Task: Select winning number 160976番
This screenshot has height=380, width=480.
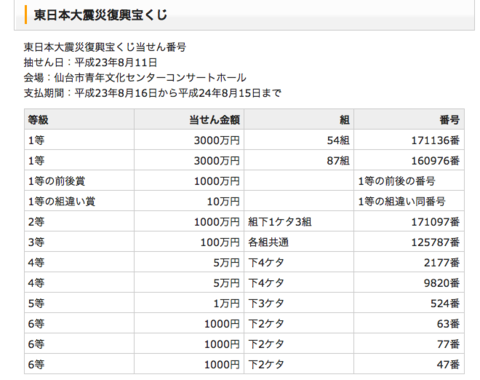Action: (x=435, y=161)
